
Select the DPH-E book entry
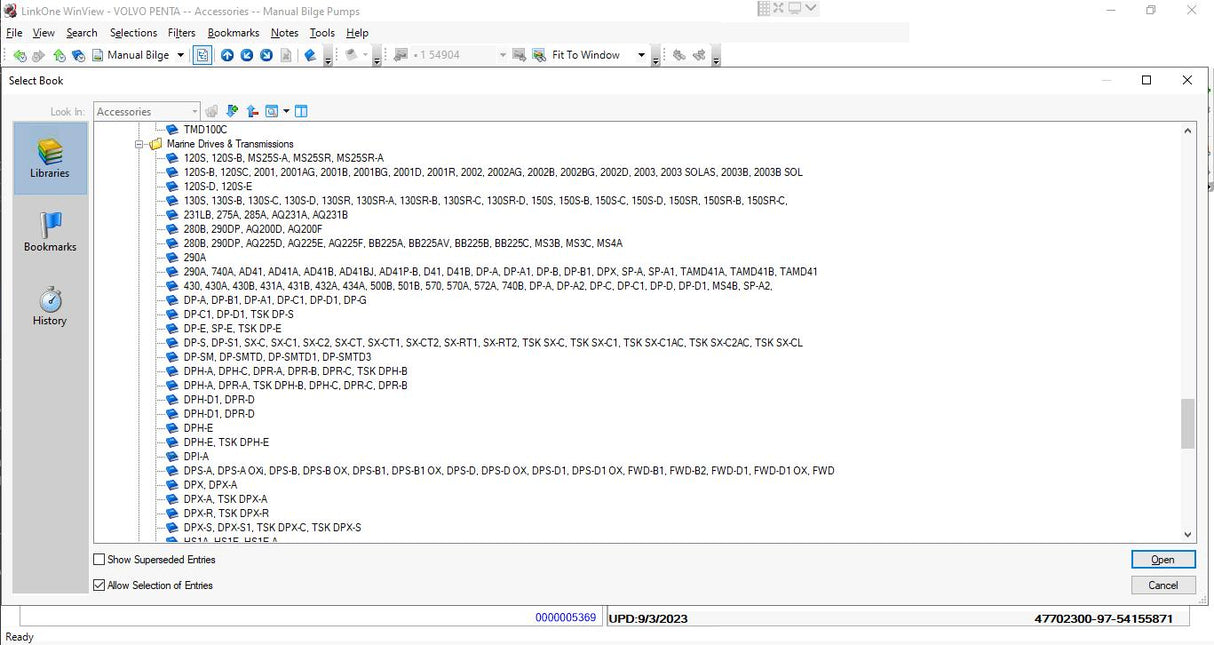[198, 428]
